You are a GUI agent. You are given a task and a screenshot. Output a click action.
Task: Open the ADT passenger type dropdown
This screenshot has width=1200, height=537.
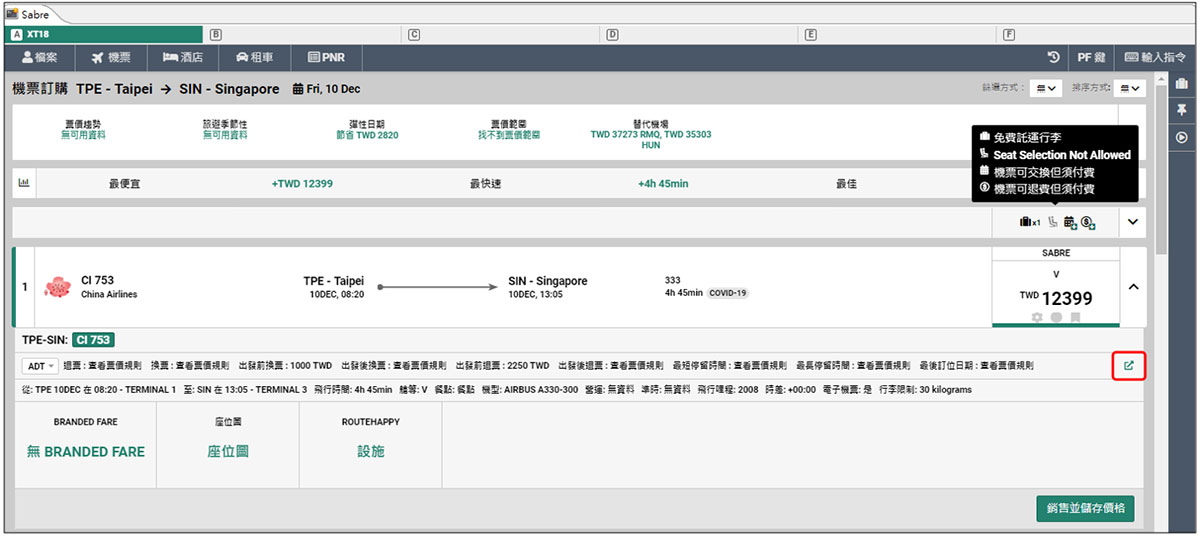[40, 366]
